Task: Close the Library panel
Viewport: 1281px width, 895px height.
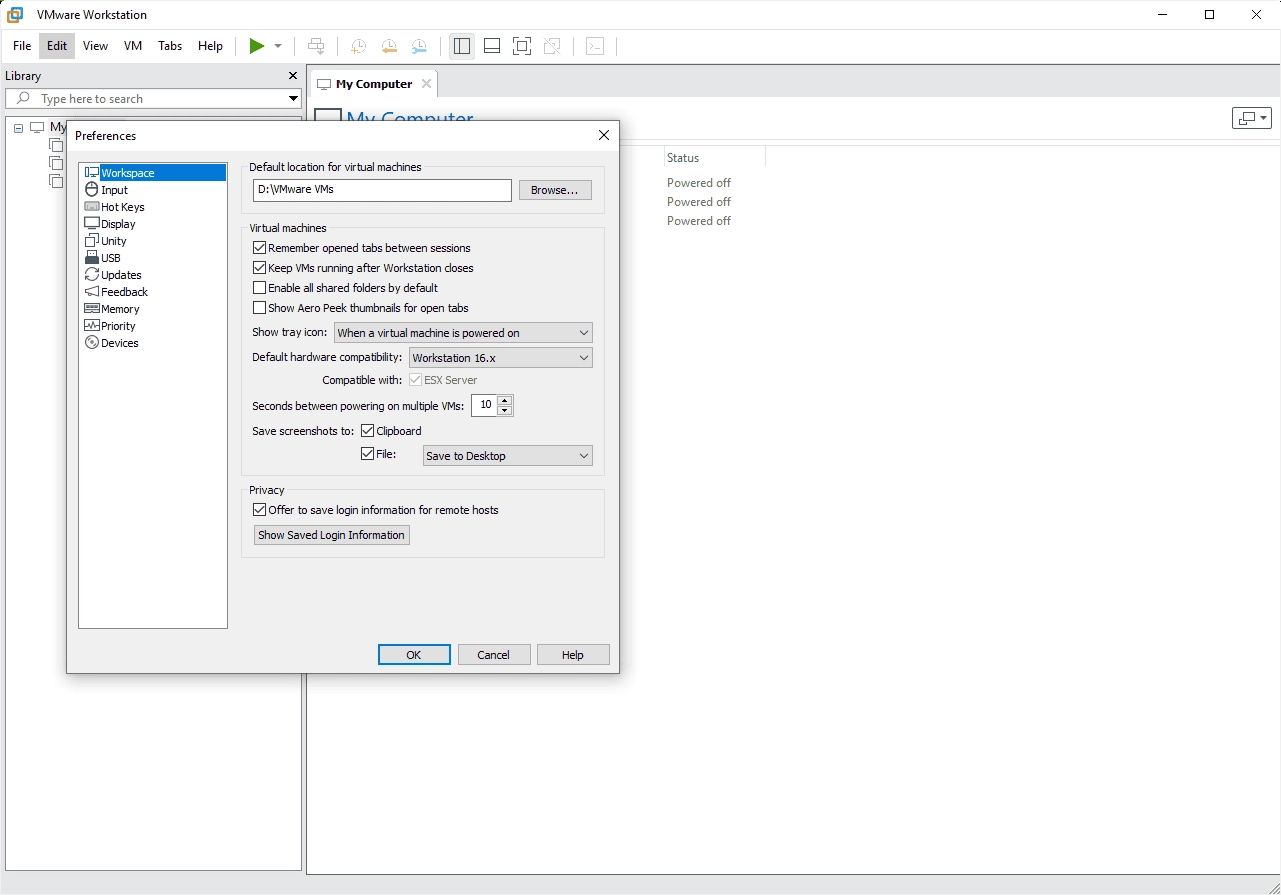Action: 293,76
